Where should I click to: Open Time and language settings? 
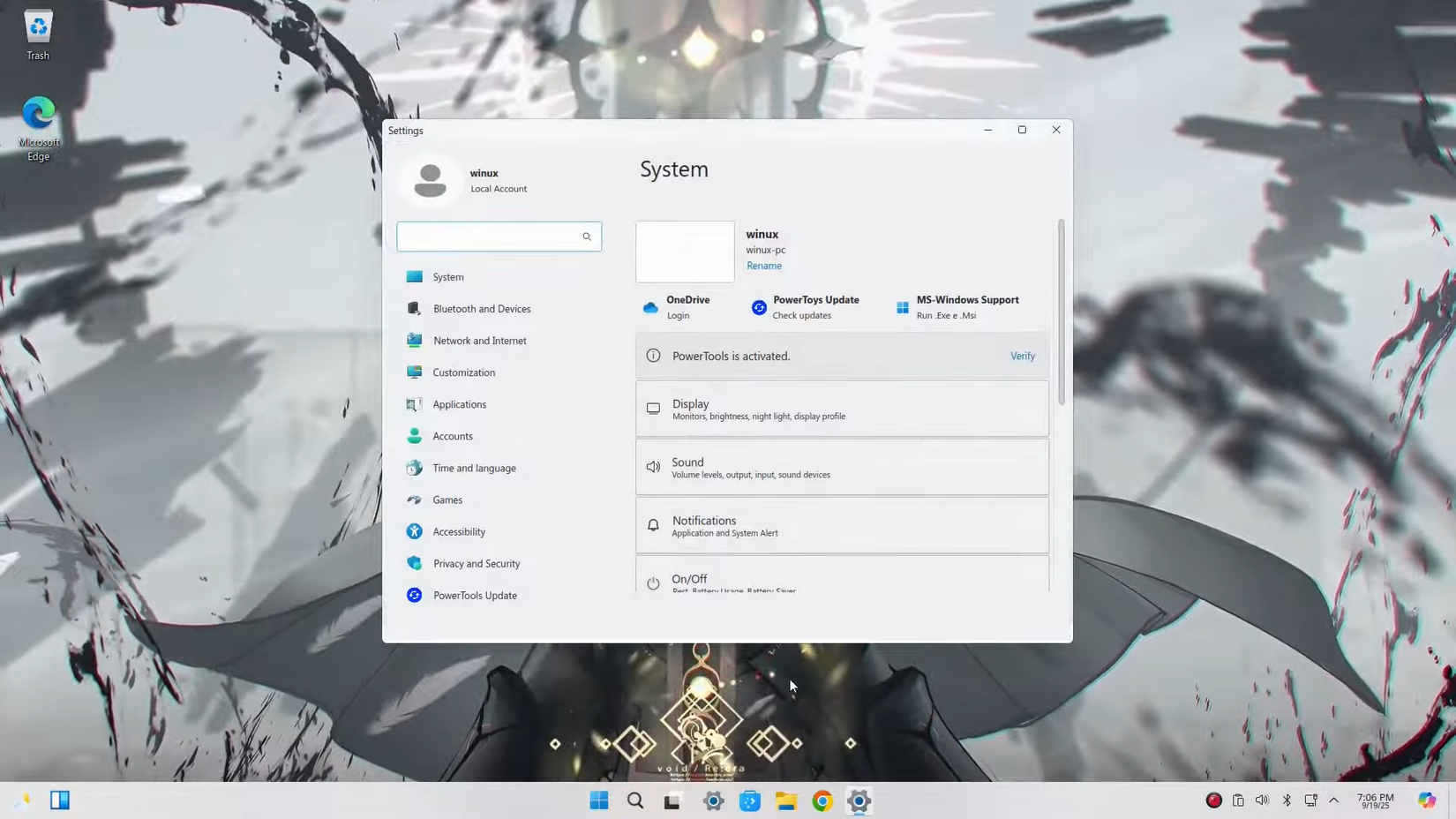(474, 468)
